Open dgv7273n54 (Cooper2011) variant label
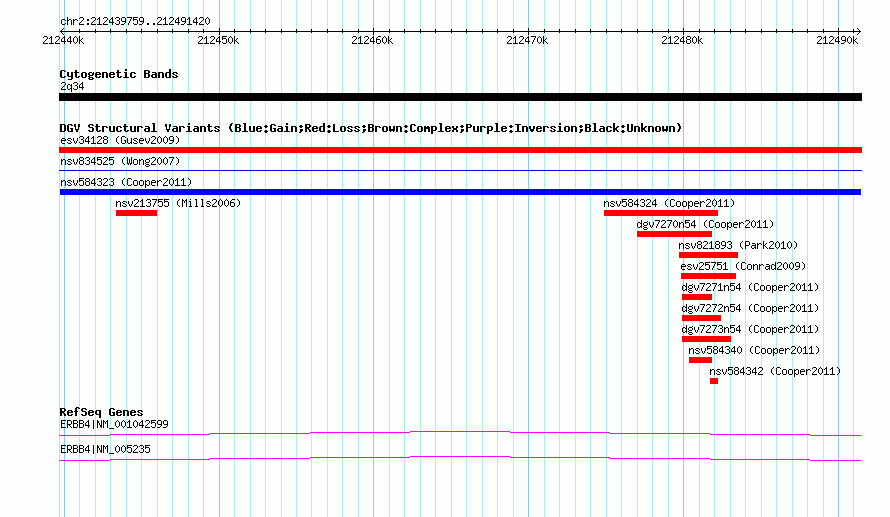This screenshot has height=517, width=890. tap(750, 329)
